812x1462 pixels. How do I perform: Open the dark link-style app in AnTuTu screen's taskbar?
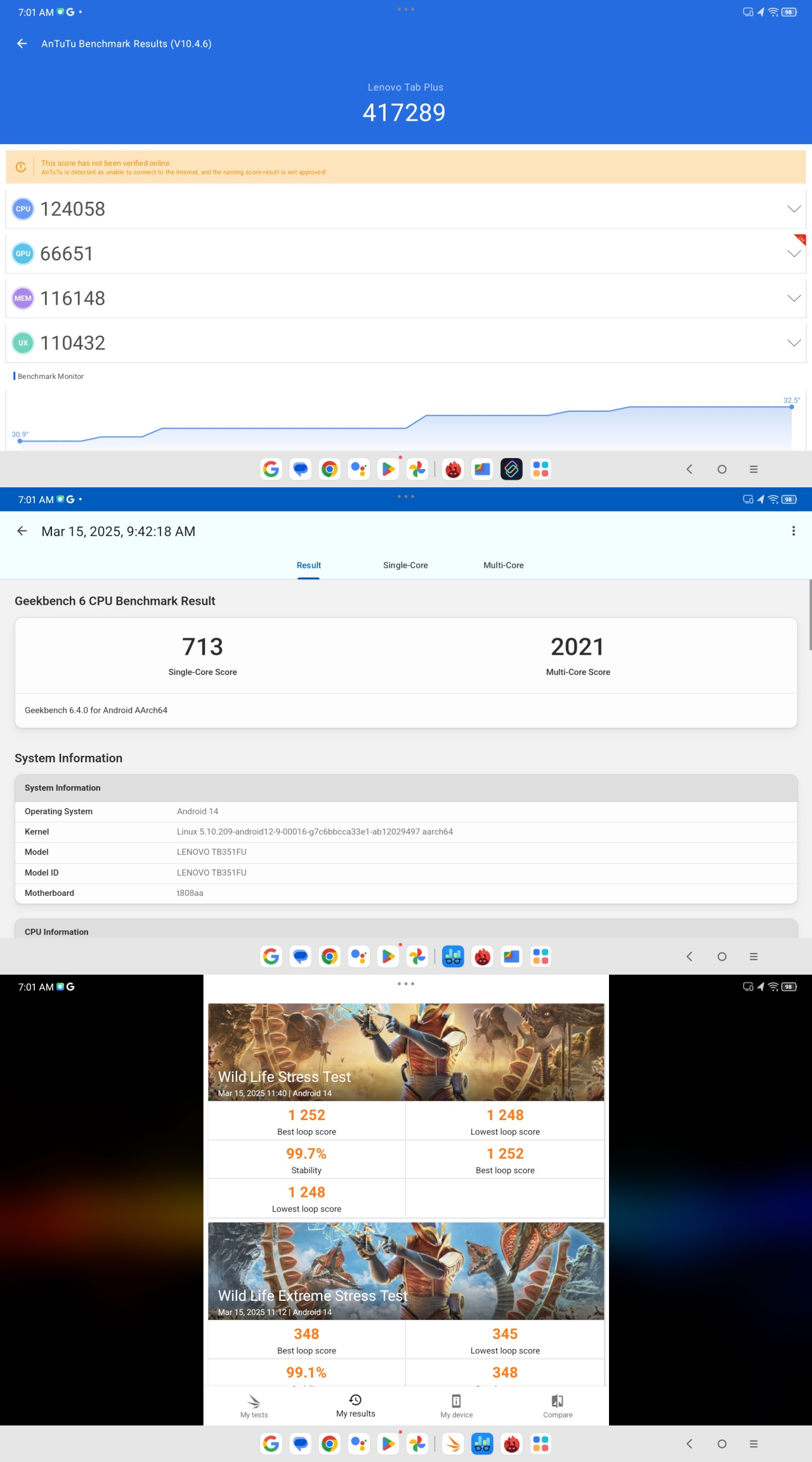click(511, 469)
